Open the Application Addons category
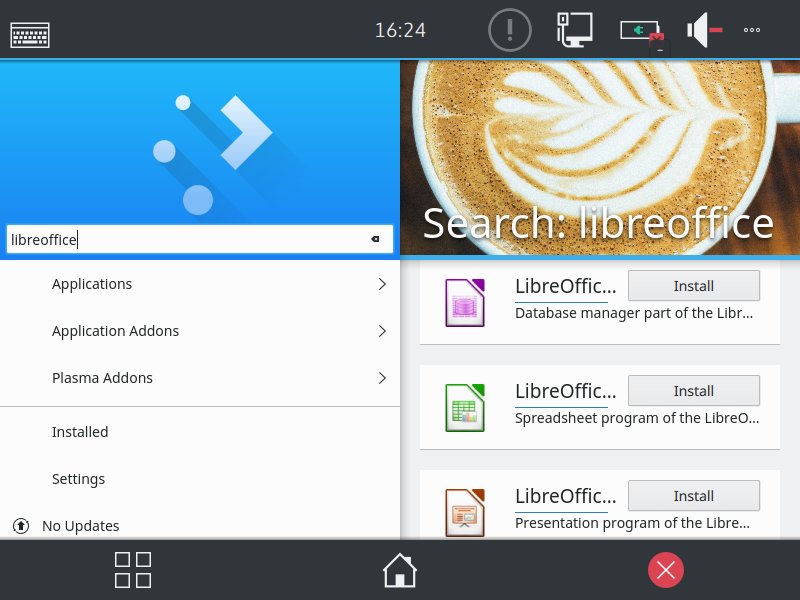The height and width of the screenshot is (600, 800). pyautogui.click(x=200, y=331)
